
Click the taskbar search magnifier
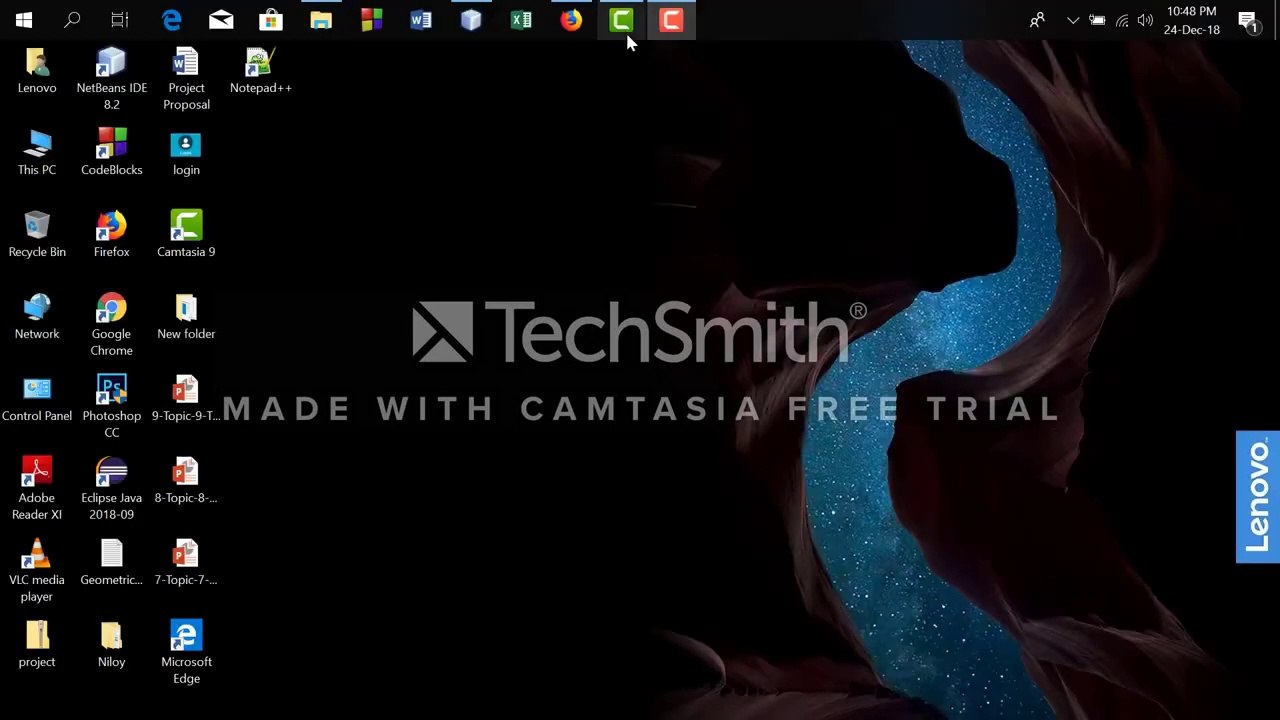(x=72, y=20)
